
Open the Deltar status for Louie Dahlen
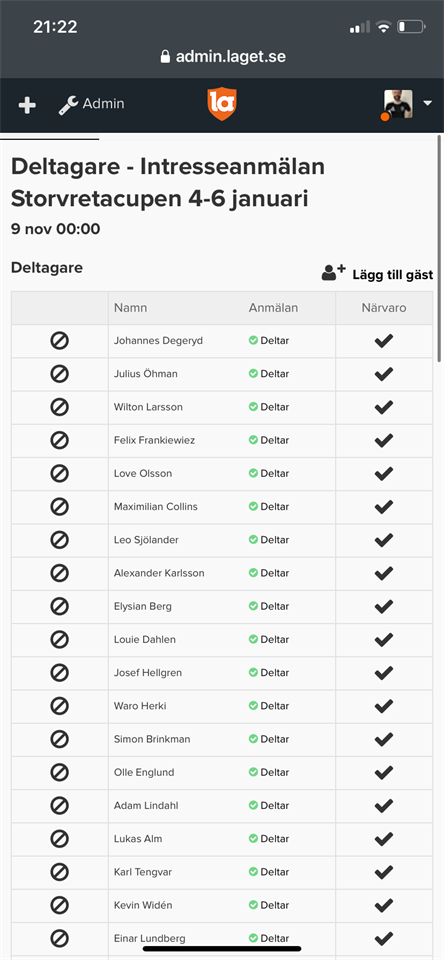point(268,639)
